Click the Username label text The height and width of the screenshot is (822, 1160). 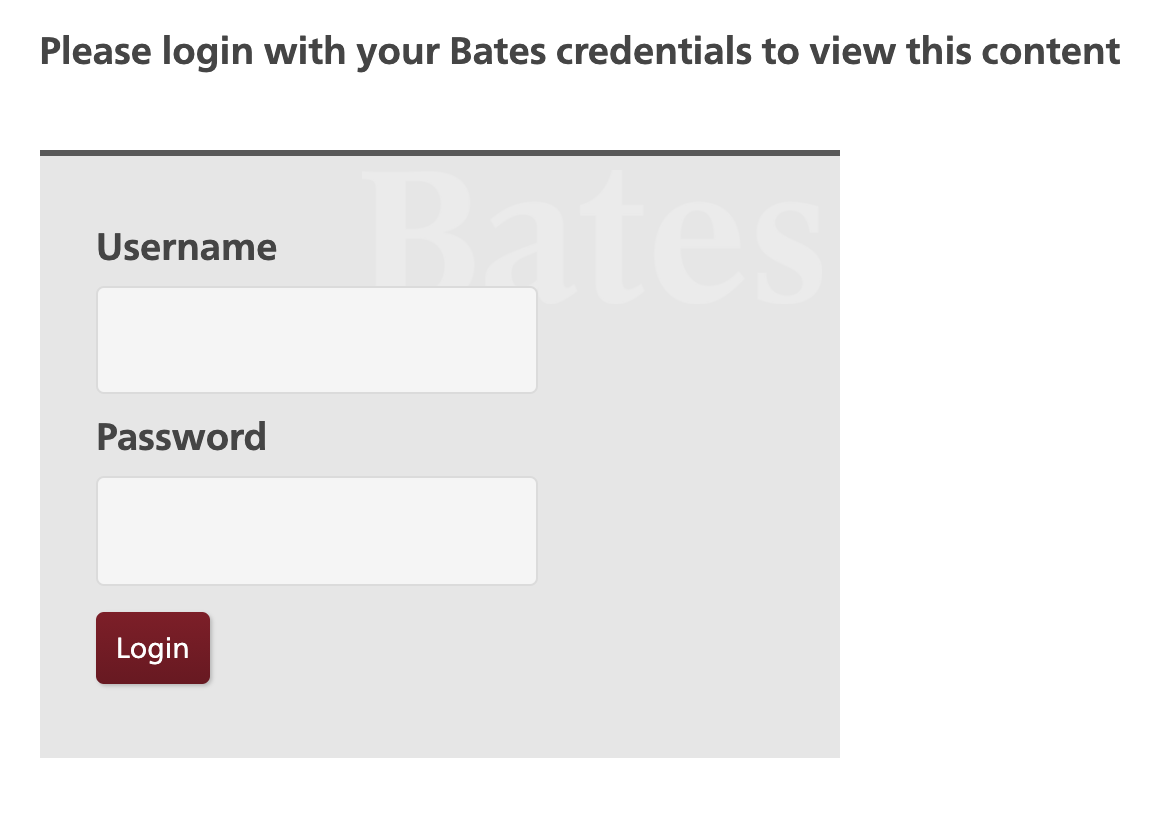186,246
